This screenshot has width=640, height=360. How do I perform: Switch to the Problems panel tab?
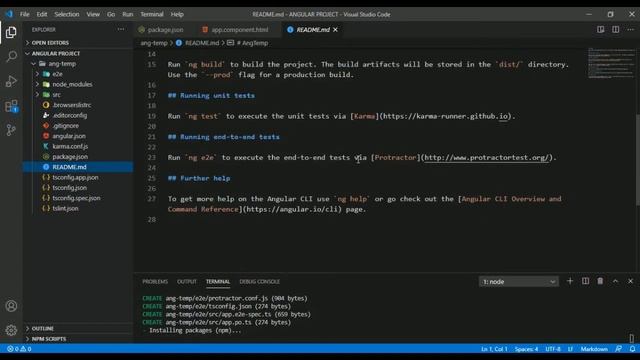click(155, 282)
